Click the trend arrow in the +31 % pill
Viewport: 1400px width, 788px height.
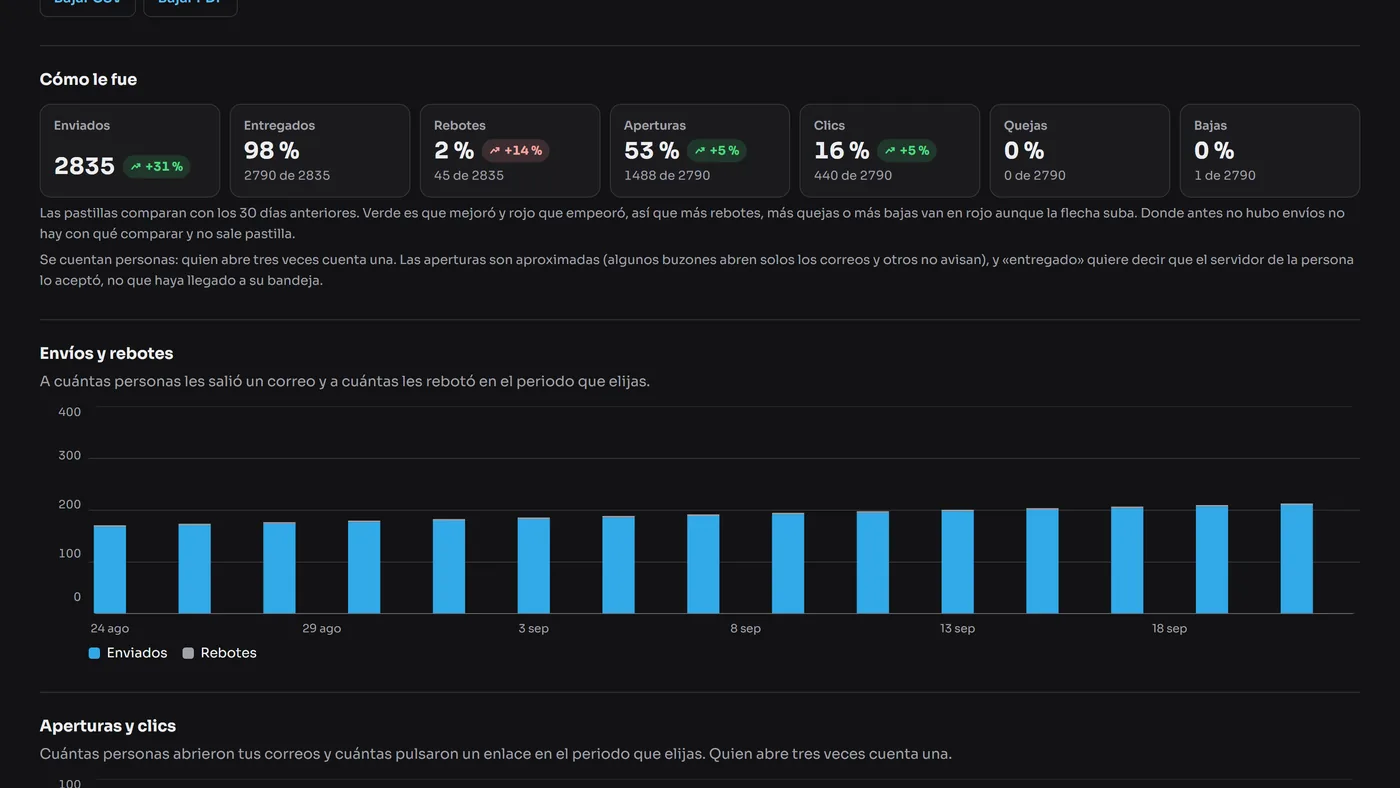(136, 167)
